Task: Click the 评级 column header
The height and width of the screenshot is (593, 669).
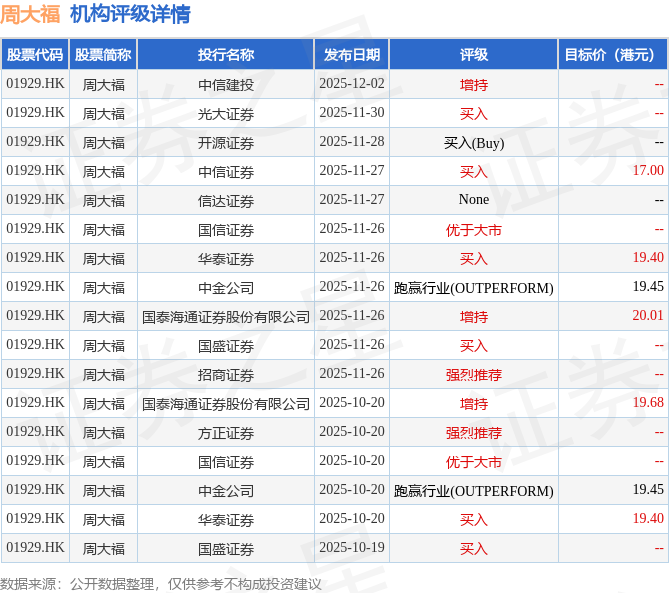Action: click(474, 54)
